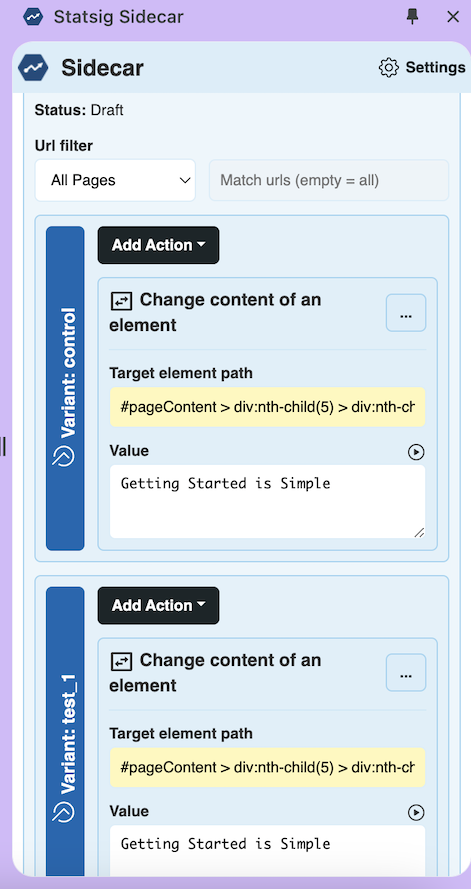
Task: Click the Match urls input field
Action: point(329,180)
